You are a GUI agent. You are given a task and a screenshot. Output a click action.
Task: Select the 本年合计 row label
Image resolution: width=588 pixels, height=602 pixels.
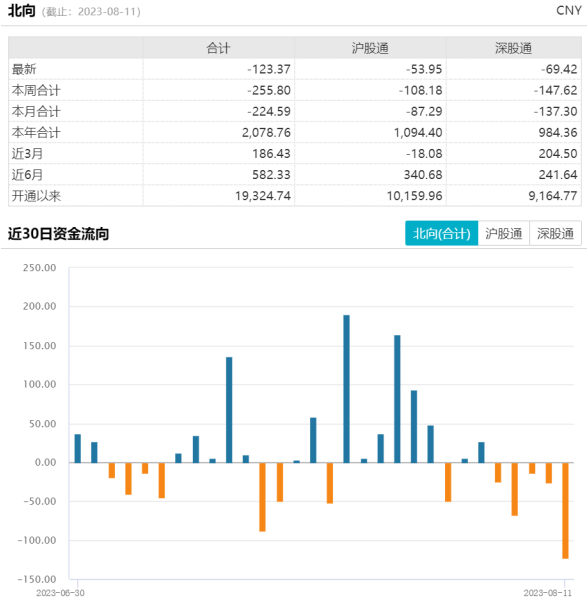36,132
